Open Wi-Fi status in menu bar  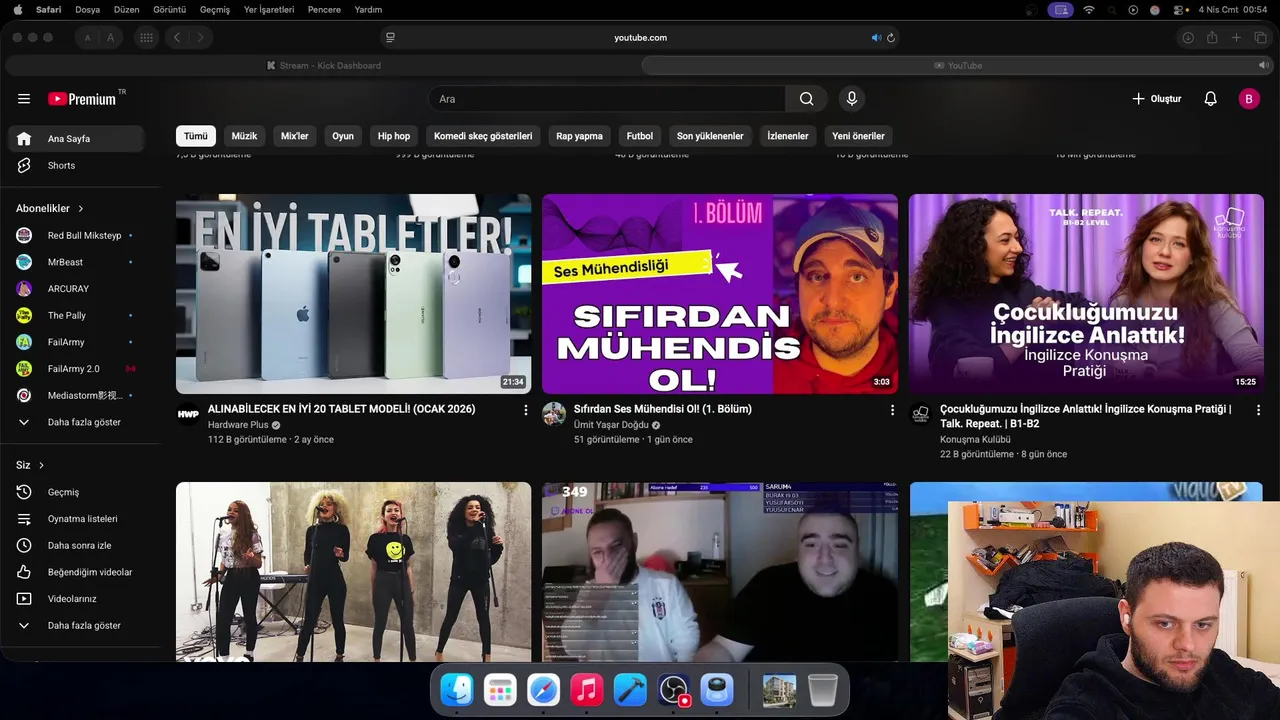[1089, 10]
